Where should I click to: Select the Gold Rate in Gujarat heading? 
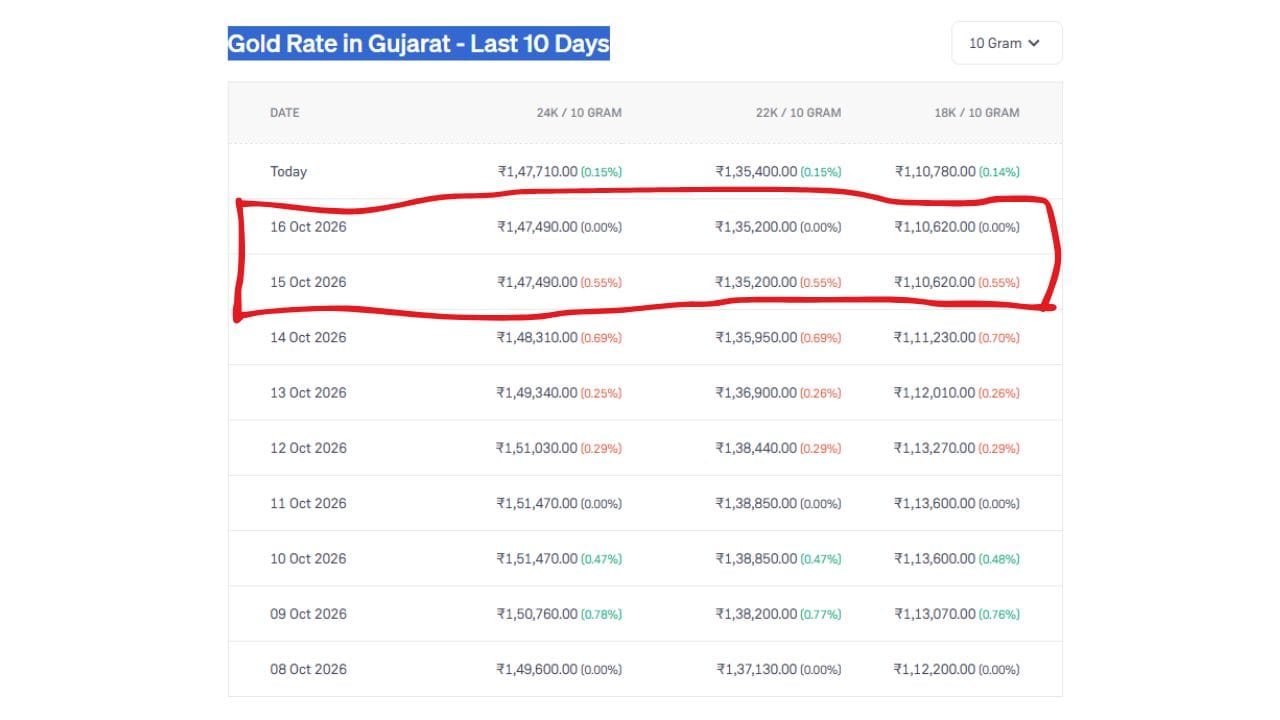(419, 44)
